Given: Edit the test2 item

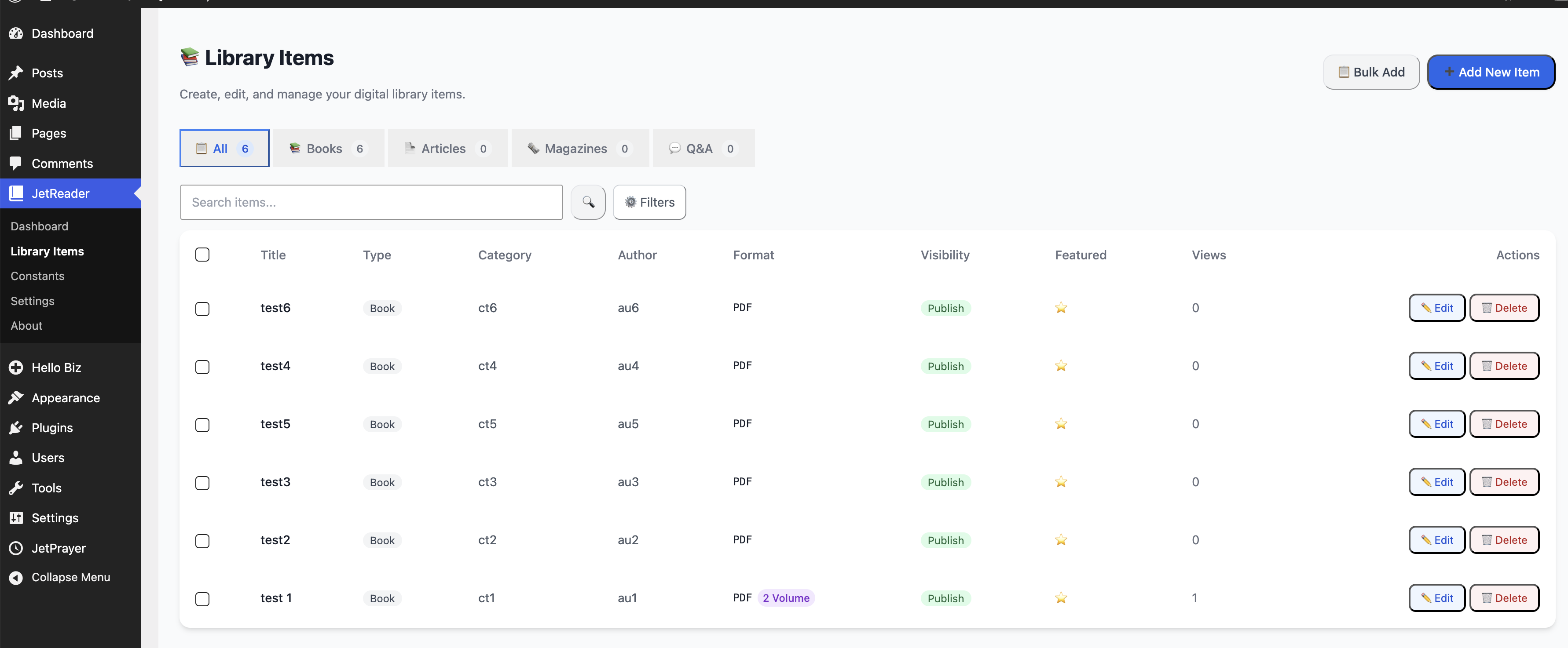Looking at the screenshot, I should (1436, 540).
